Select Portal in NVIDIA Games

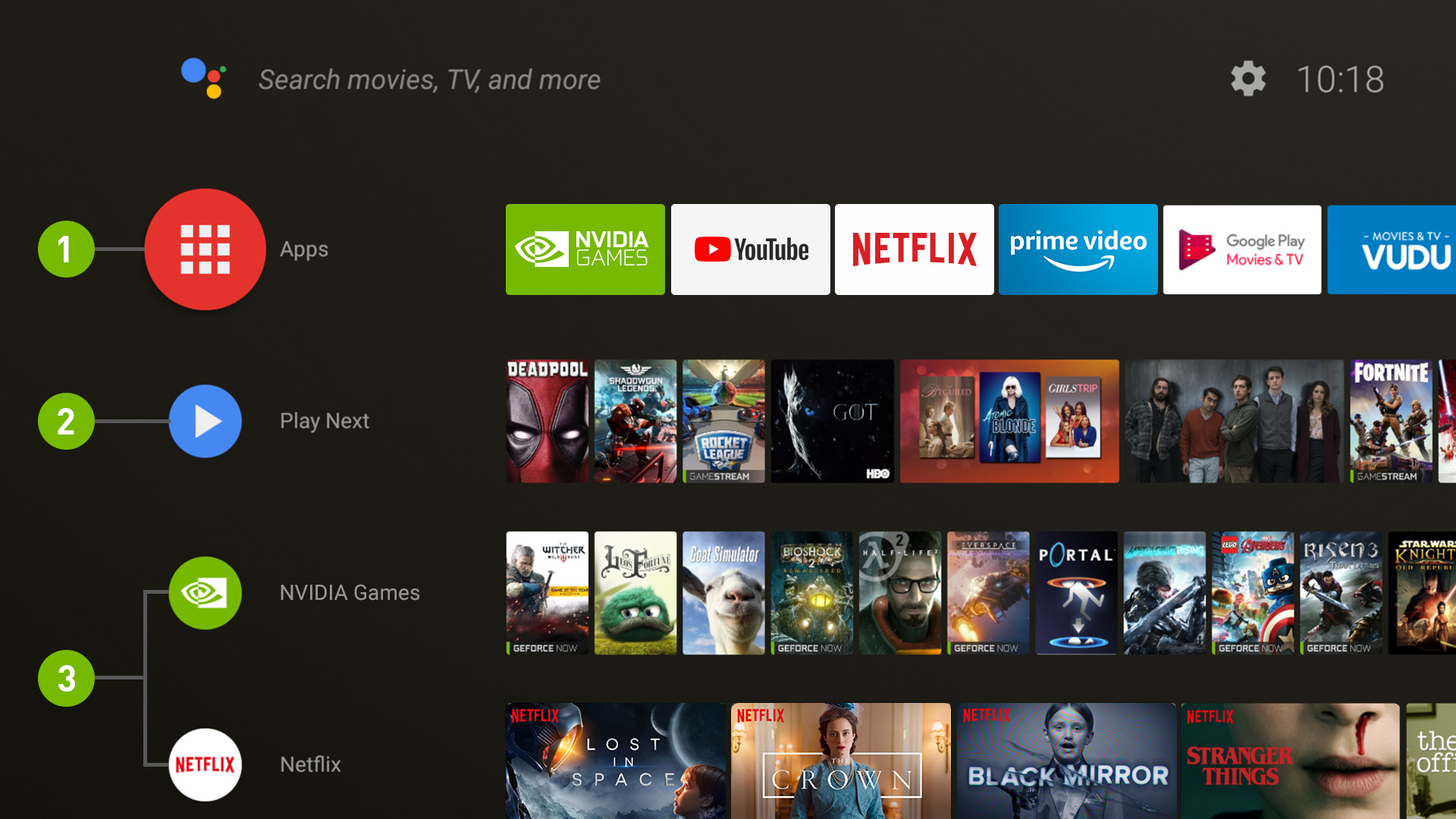[1075, 592]
